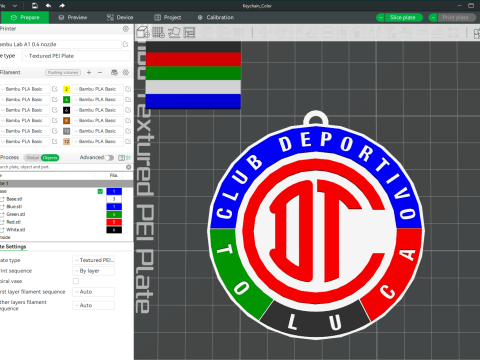Image resolution: width=480 pixels, height=360 pixels.
Task: Open the plate settings Plate type dropdown
Action: [x=94, y=260]
